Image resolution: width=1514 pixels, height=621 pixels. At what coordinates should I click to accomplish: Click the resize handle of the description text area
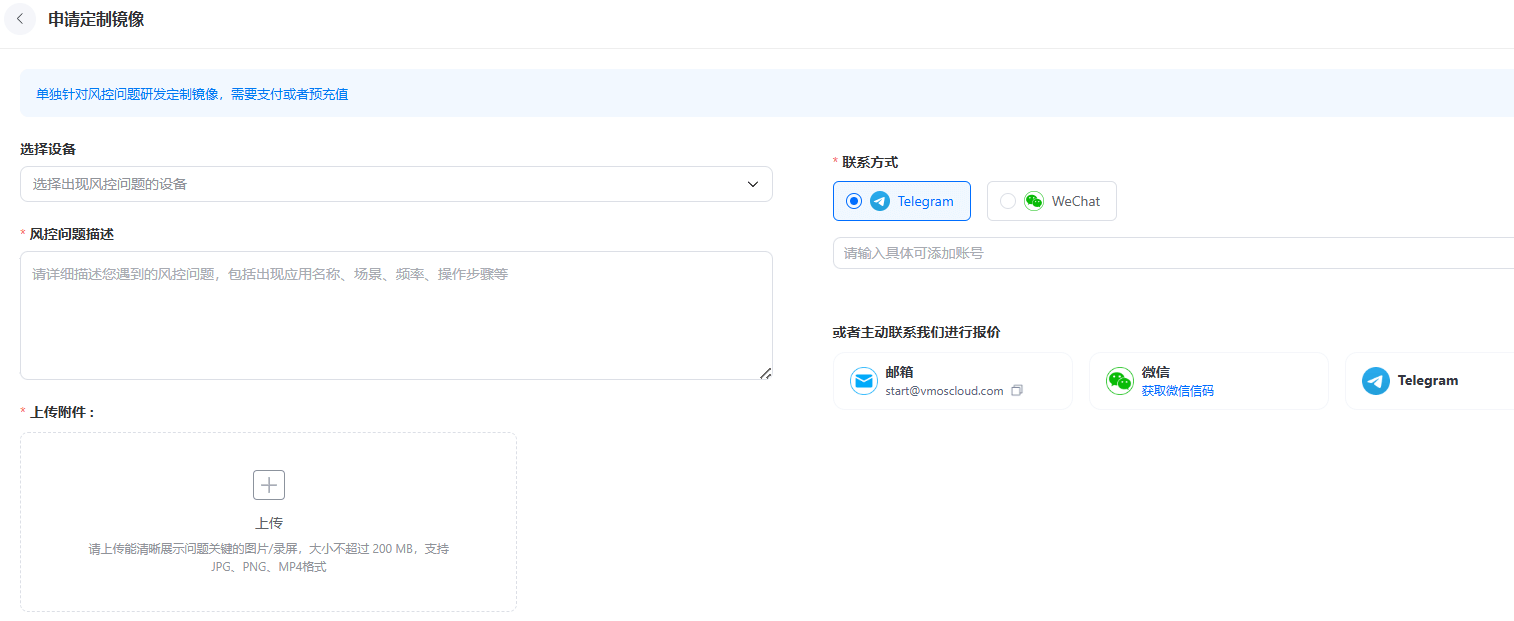[766, 374]
